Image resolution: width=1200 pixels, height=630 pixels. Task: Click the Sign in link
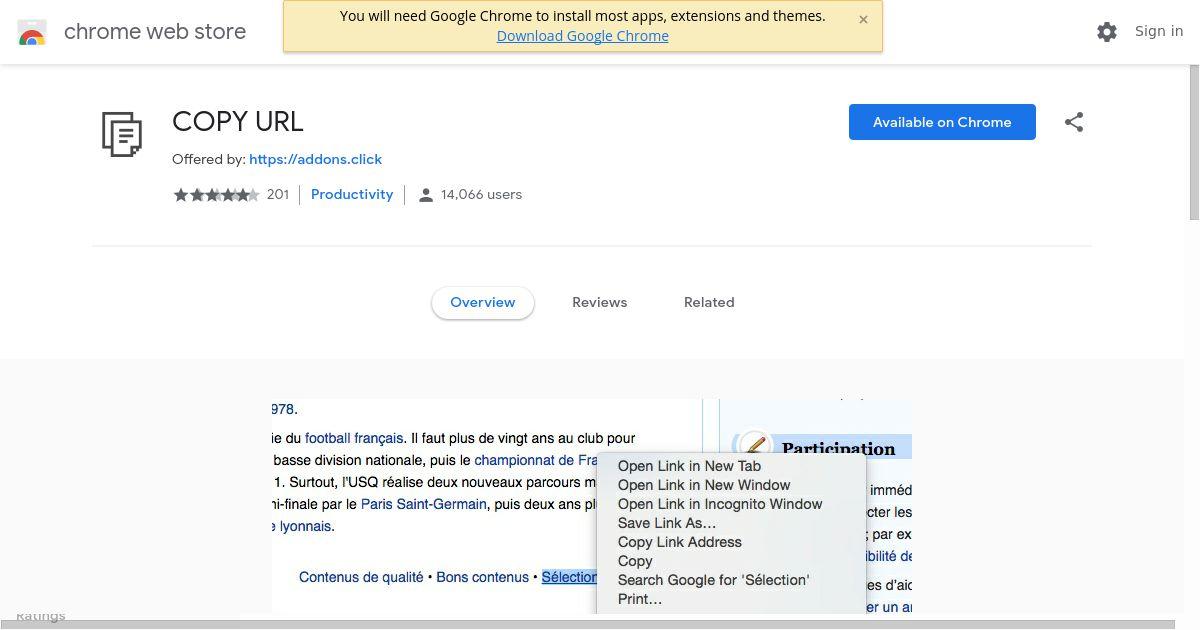click(1159, 31)
